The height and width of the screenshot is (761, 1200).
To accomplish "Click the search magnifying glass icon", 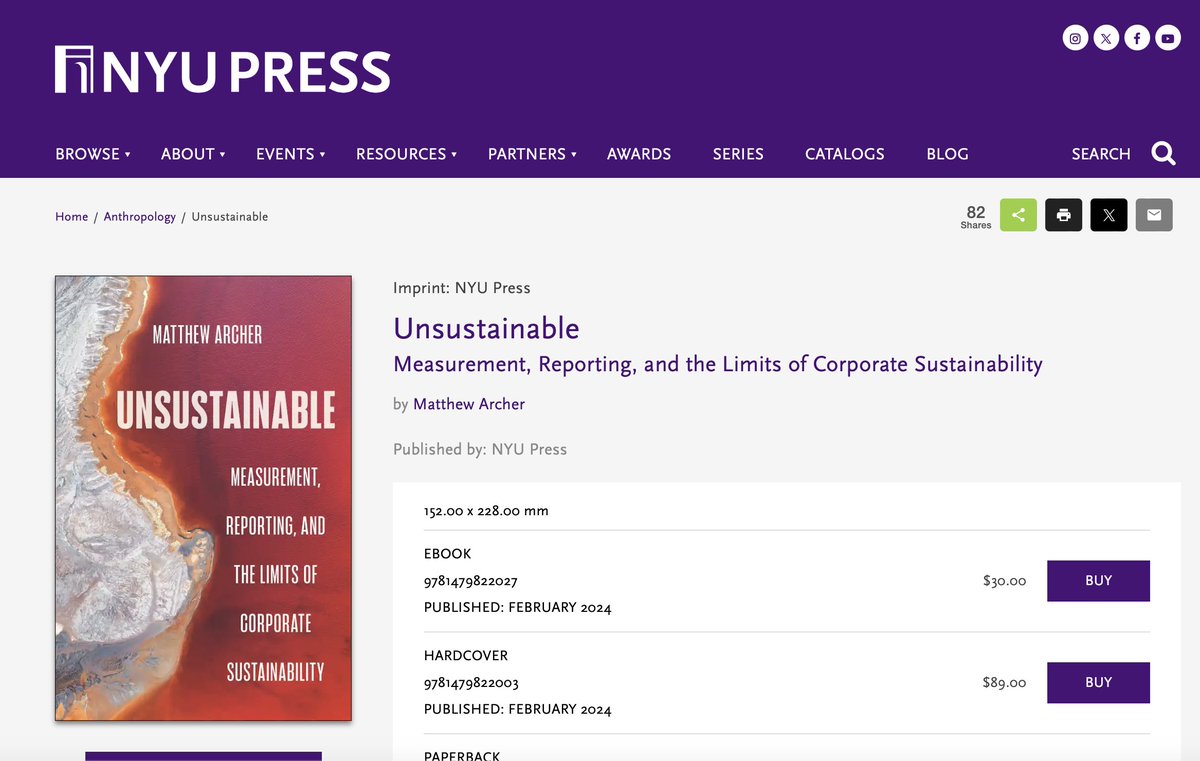I will click(1163, 153).
